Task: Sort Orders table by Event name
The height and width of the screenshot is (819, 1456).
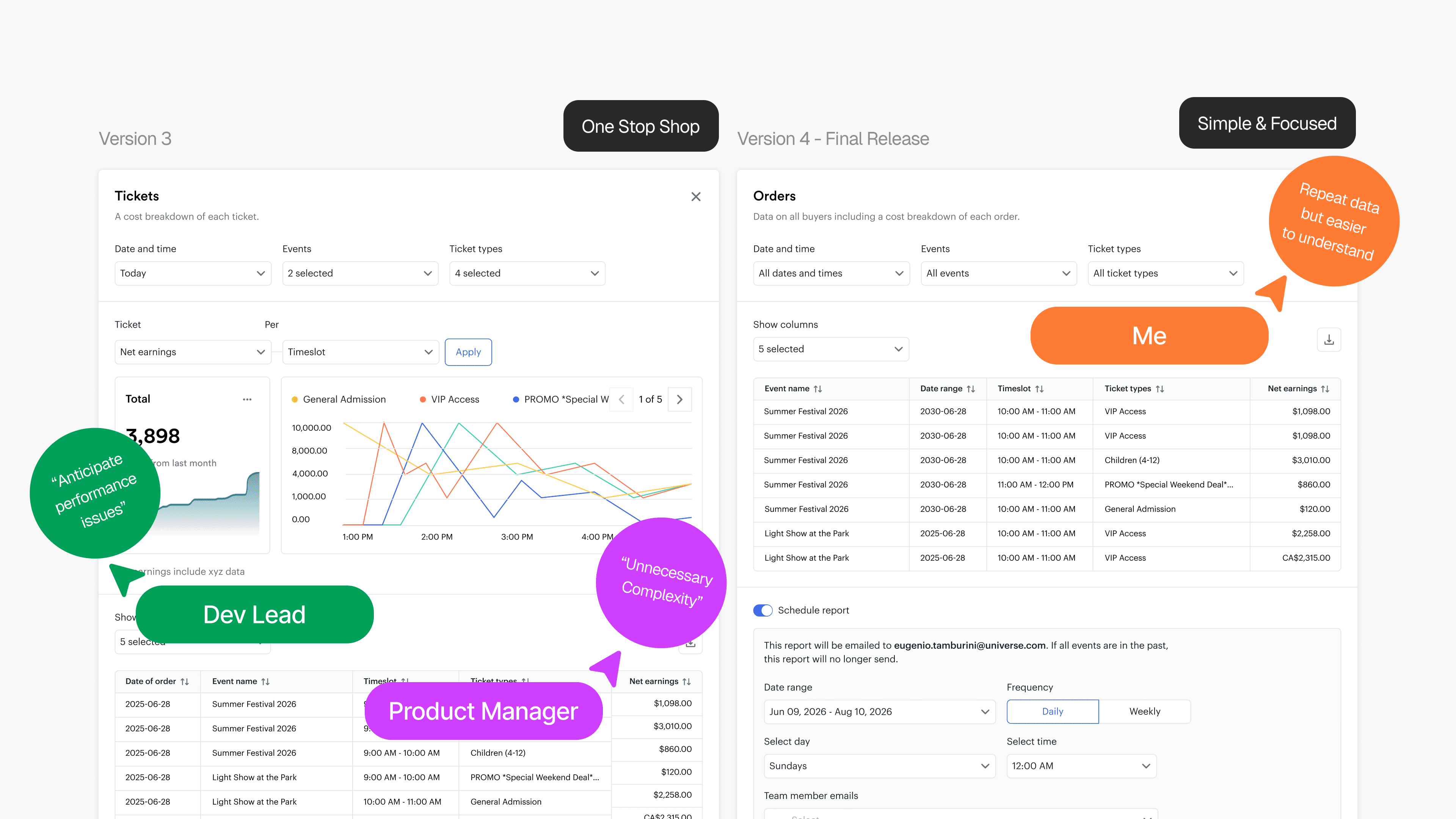Action: click(x=817, y=389)
